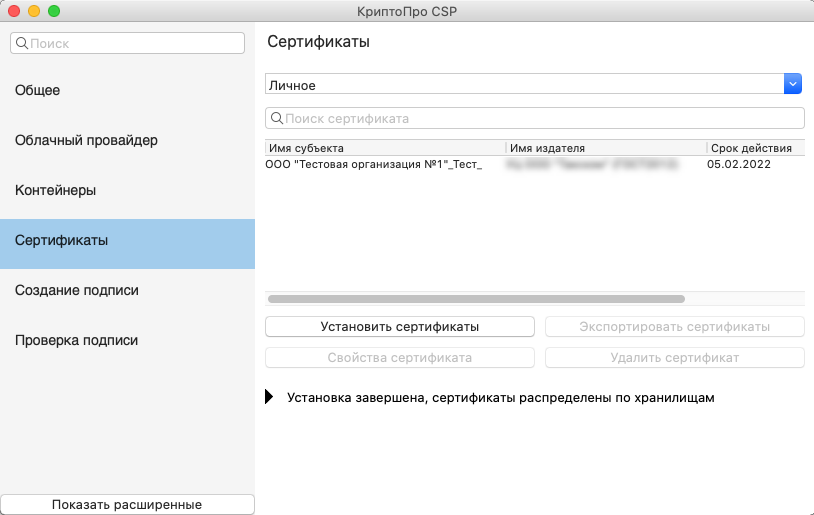
Task: Go to Облачный провайдер section
Action: tap(86, 140)
